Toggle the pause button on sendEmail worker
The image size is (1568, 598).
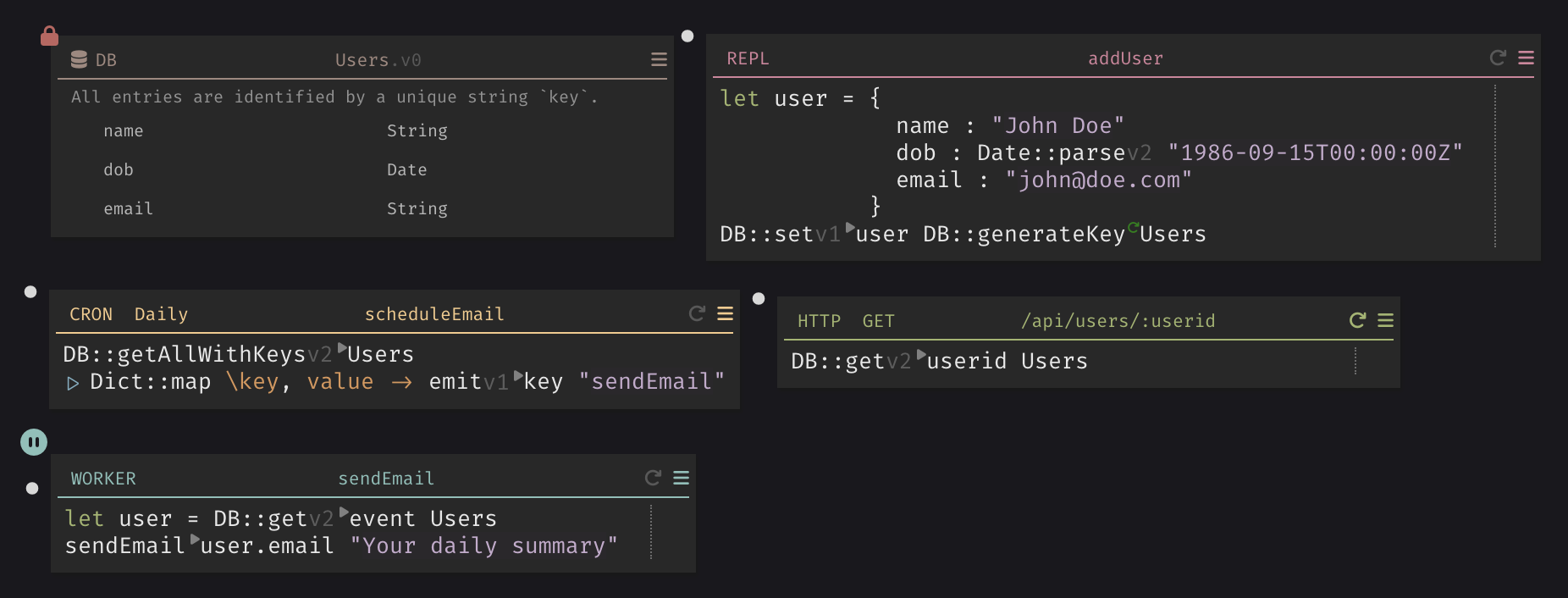click(34, 441)
